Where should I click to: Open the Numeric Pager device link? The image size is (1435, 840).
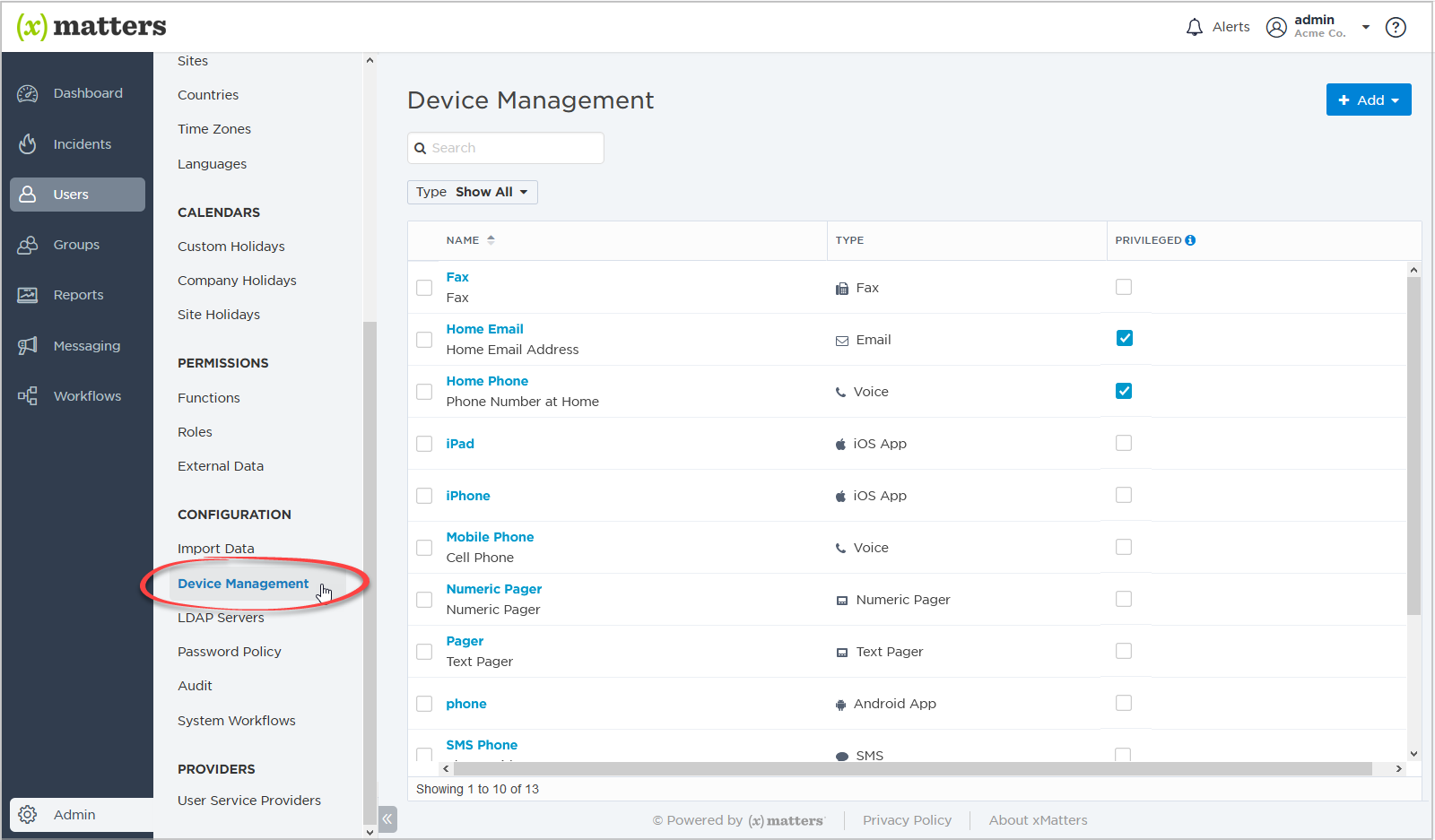point(494,589)
